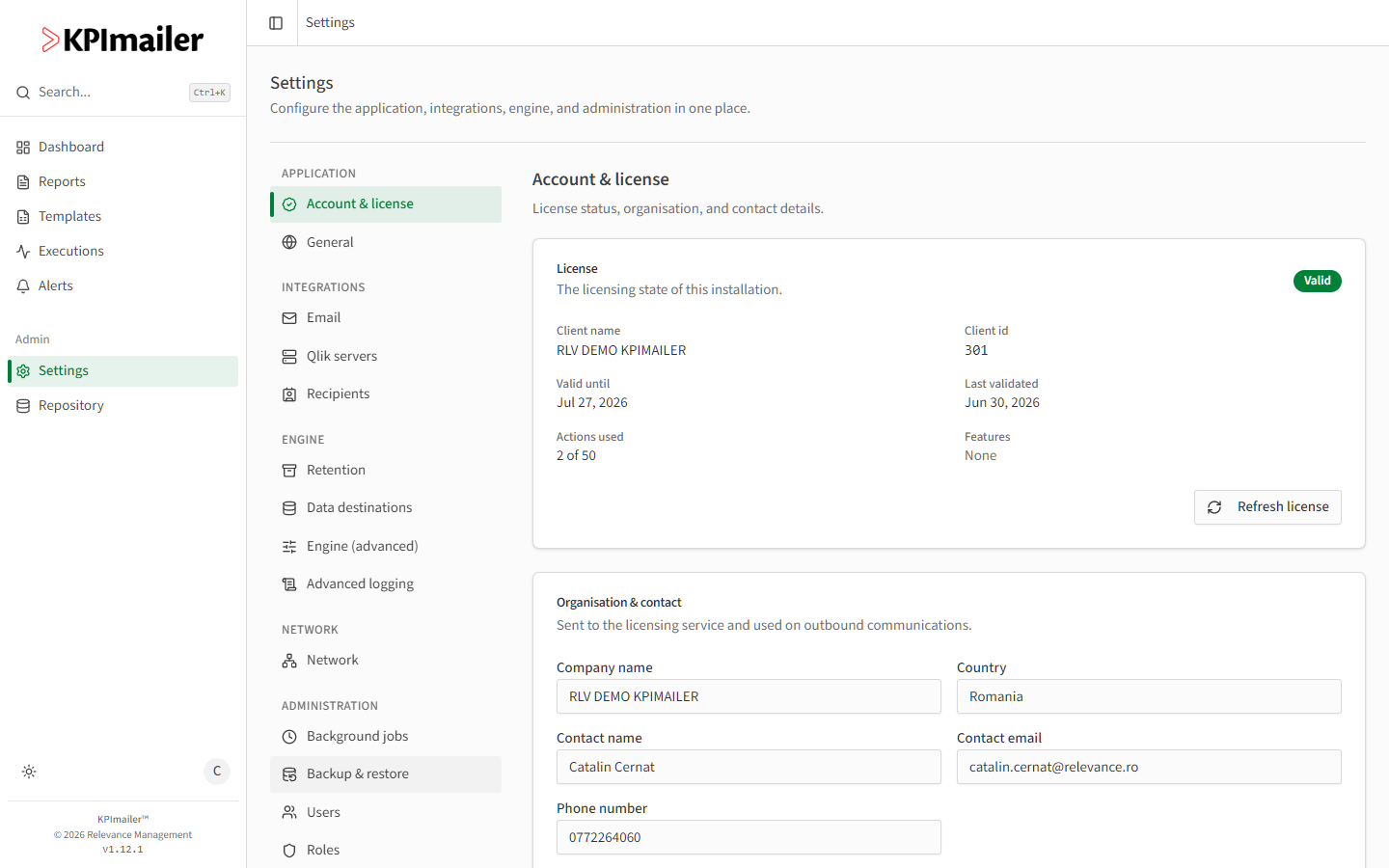Click the Users people icon
The image size is (1389, 868).
coord(289,813)
